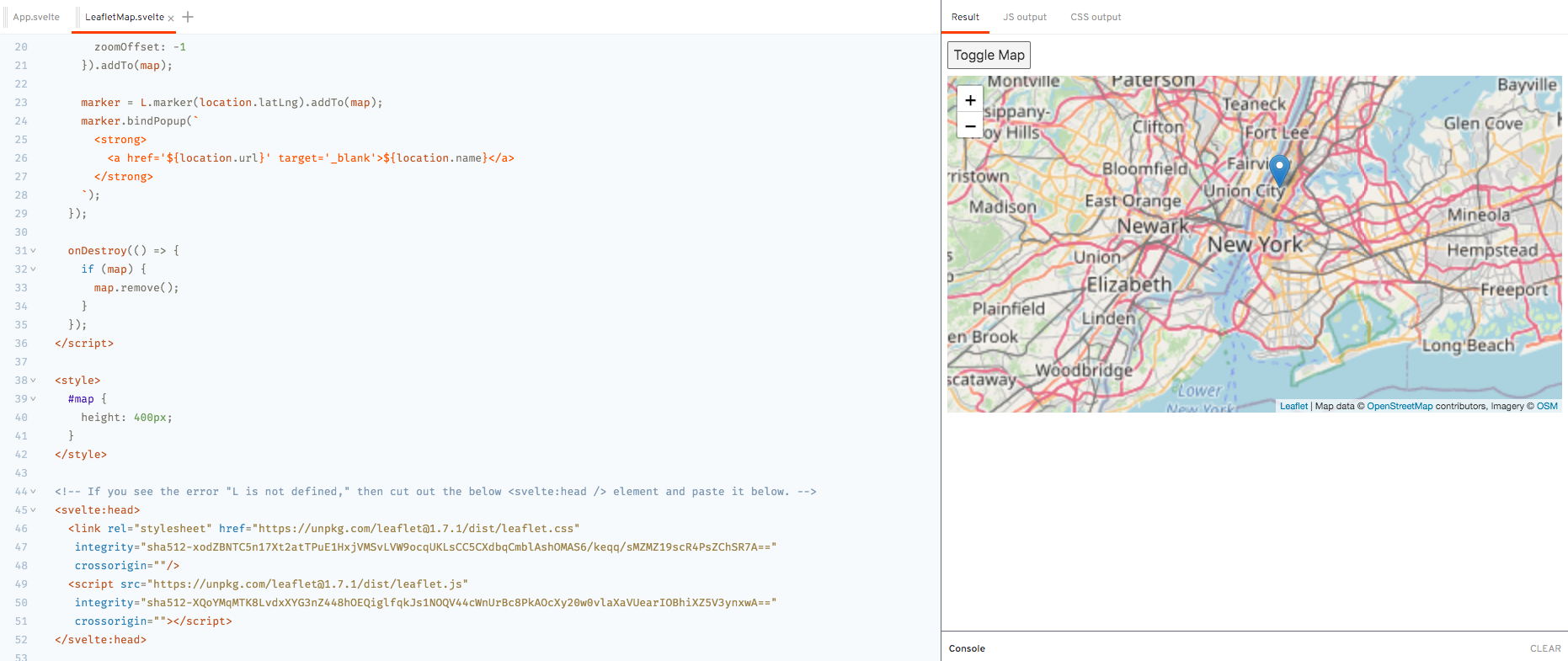Collapse the #map rule fold at line 39
The width and height of the screenshot is (1568, 661).
click(x=33, y=399)
